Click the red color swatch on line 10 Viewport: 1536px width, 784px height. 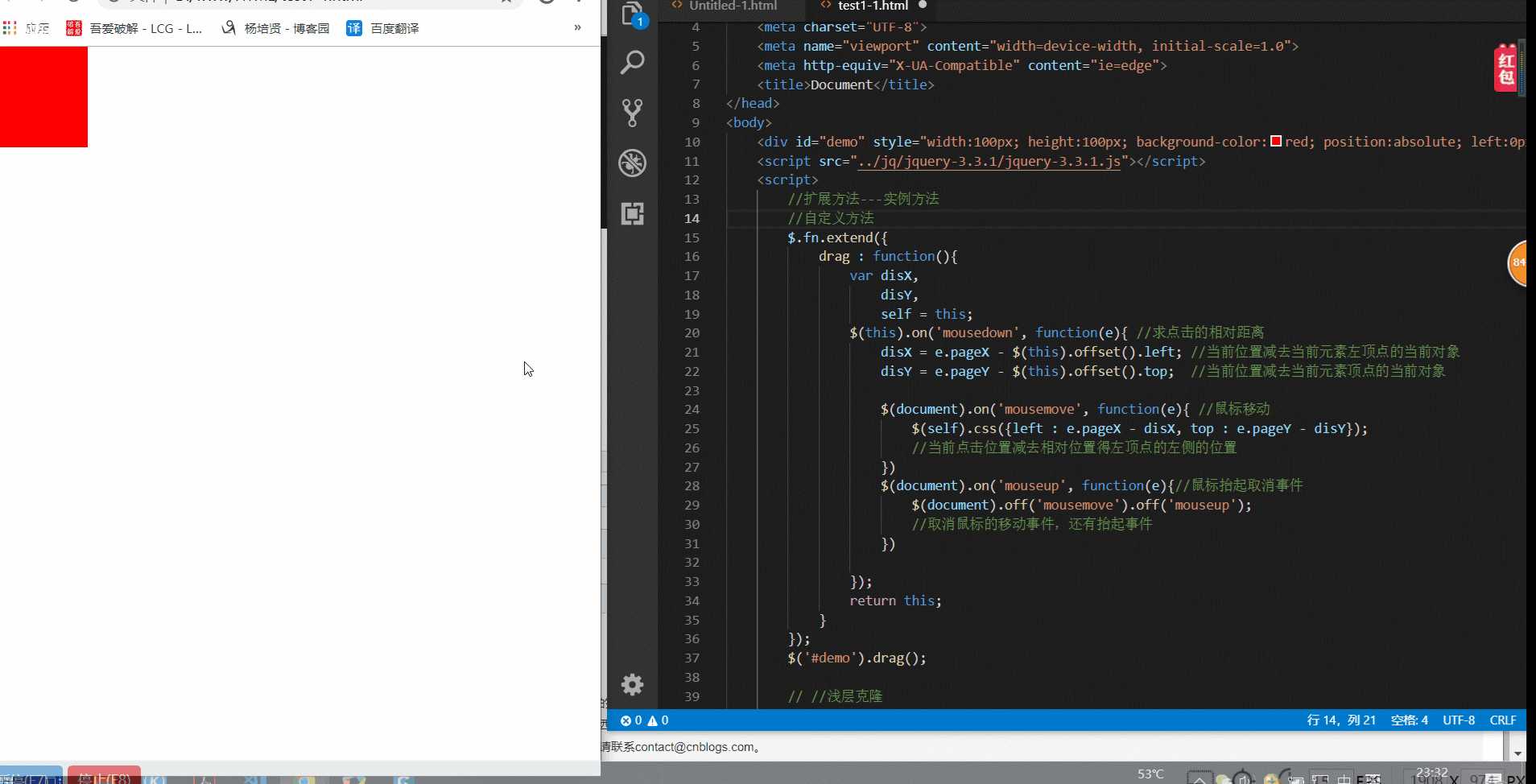click(x=1276, y=142)
